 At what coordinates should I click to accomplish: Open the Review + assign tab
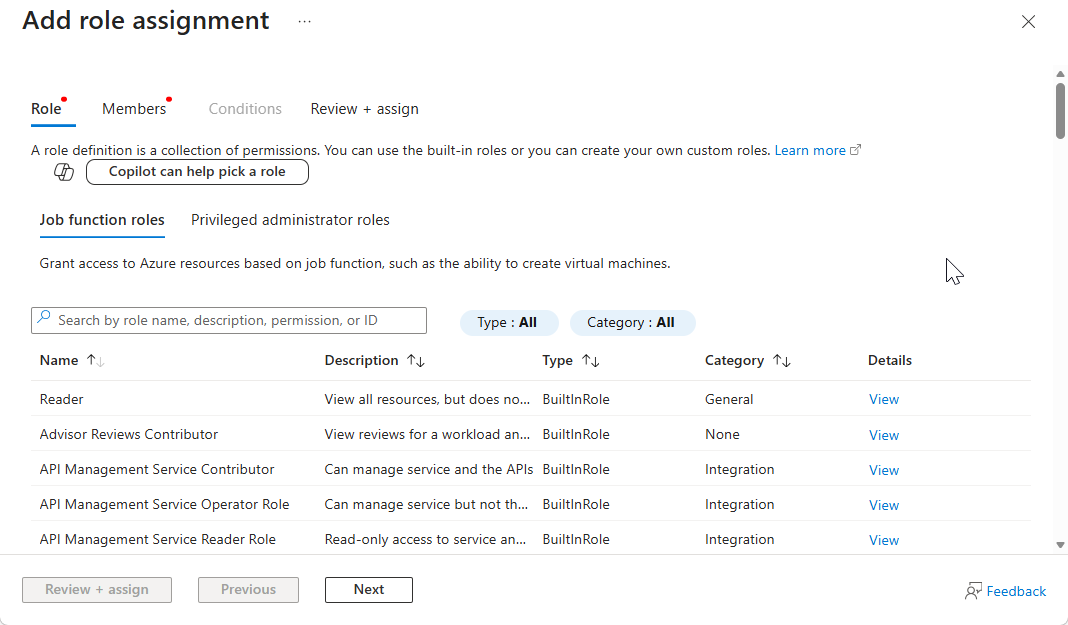[364, 109]
